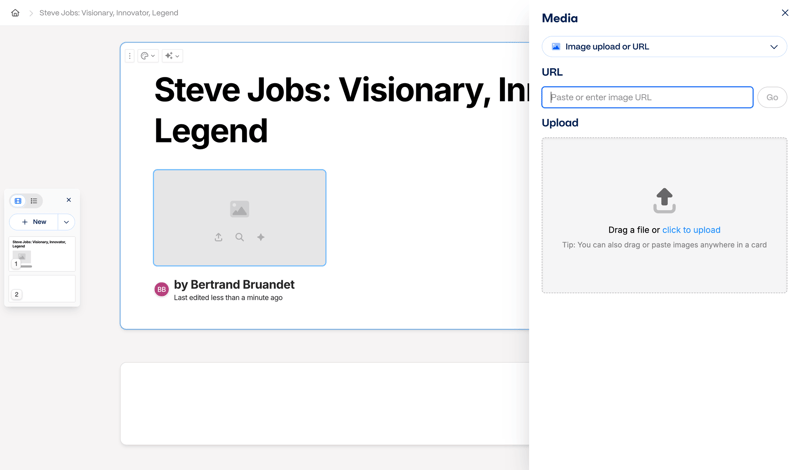Click the 'click to upload' link

pyautogui.click(x=691, y=230)
